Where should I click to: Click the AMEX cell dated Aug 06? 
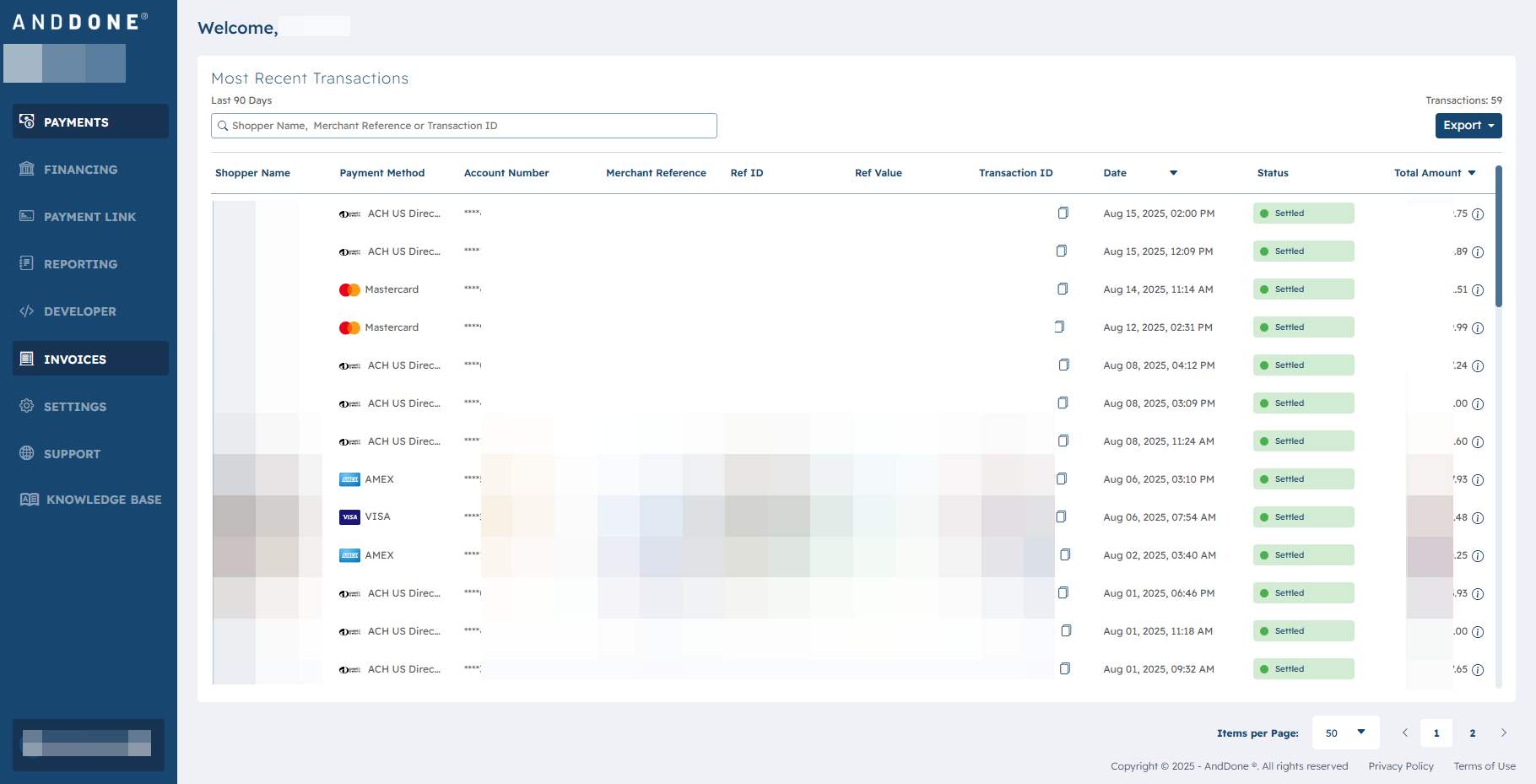coord(366,479)
